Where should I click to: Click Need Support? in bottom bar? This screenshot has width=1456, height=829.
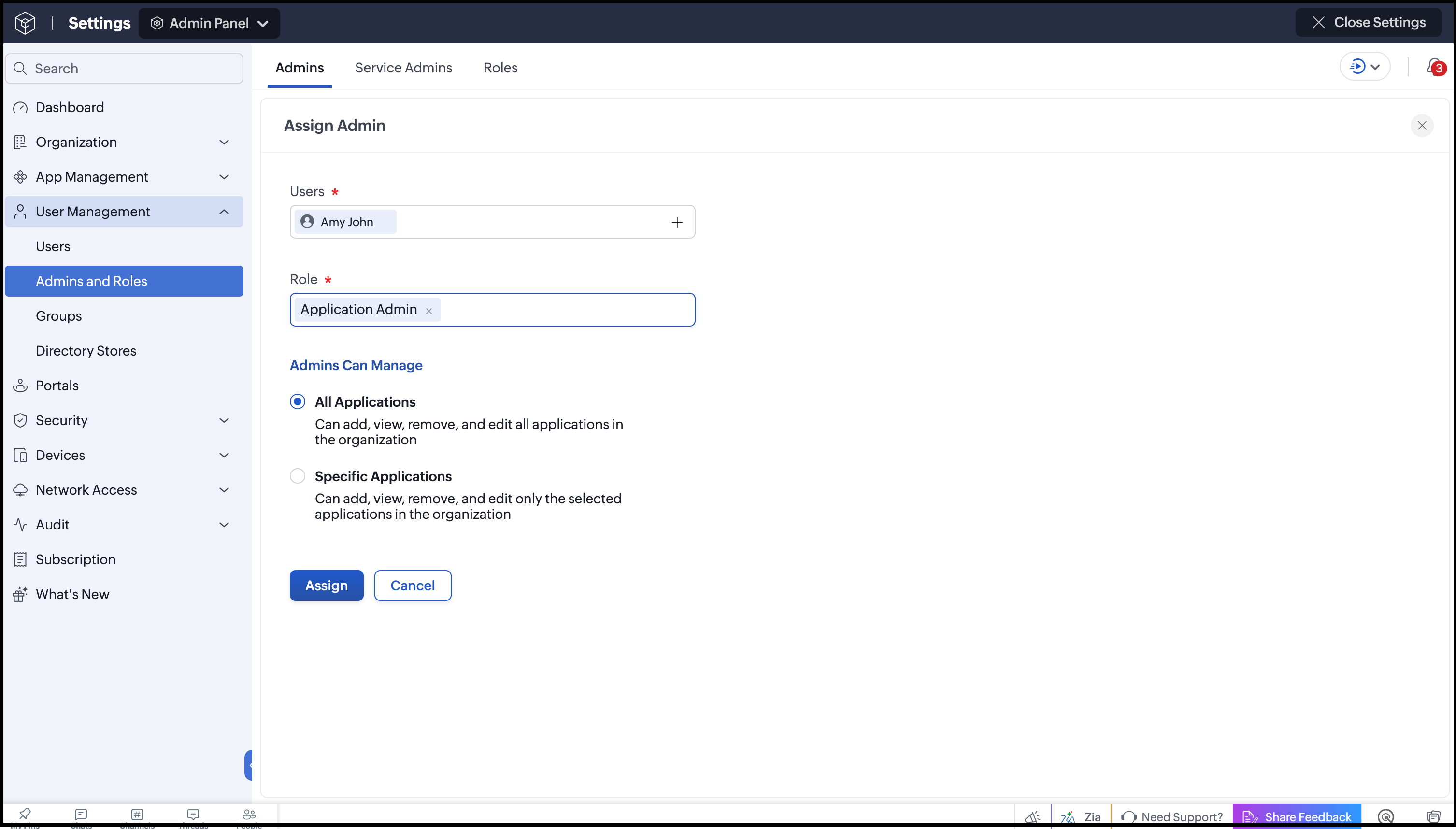1171,817
